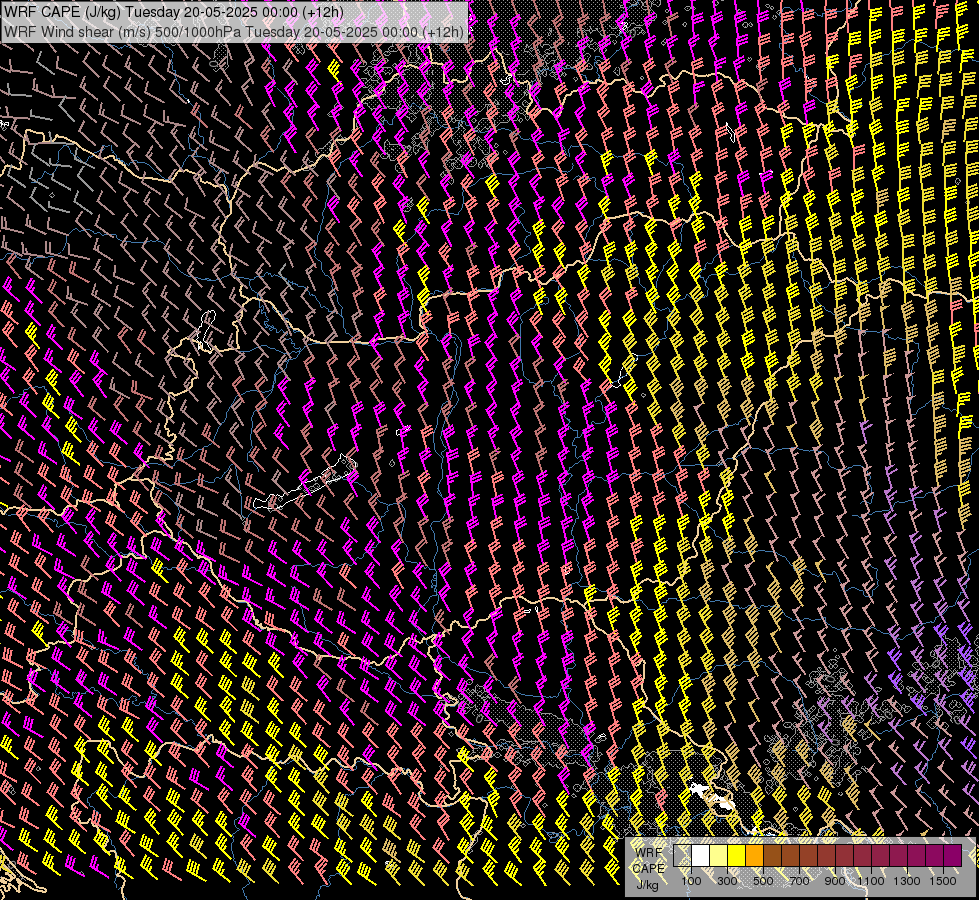The image size is (979, 900).
Task: Click the purple above-1500 CAPE legend swatch
Action: (952, 855)
